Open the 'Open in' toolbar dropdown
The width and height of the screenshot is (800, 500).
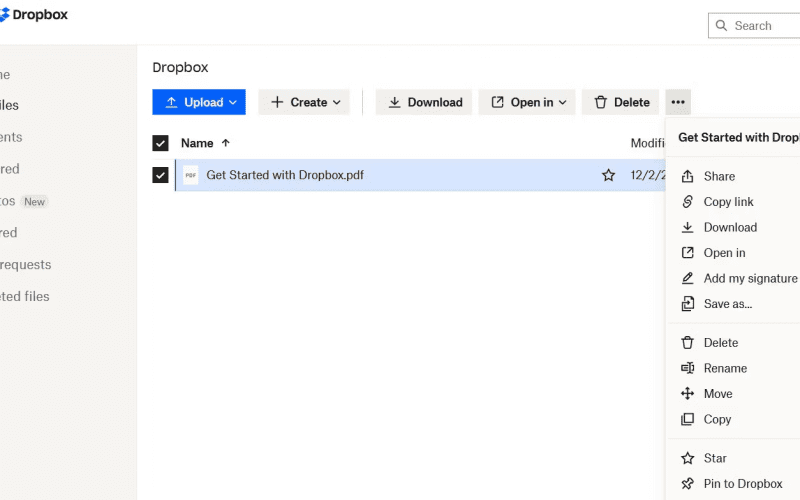click(x=527, y=102)
